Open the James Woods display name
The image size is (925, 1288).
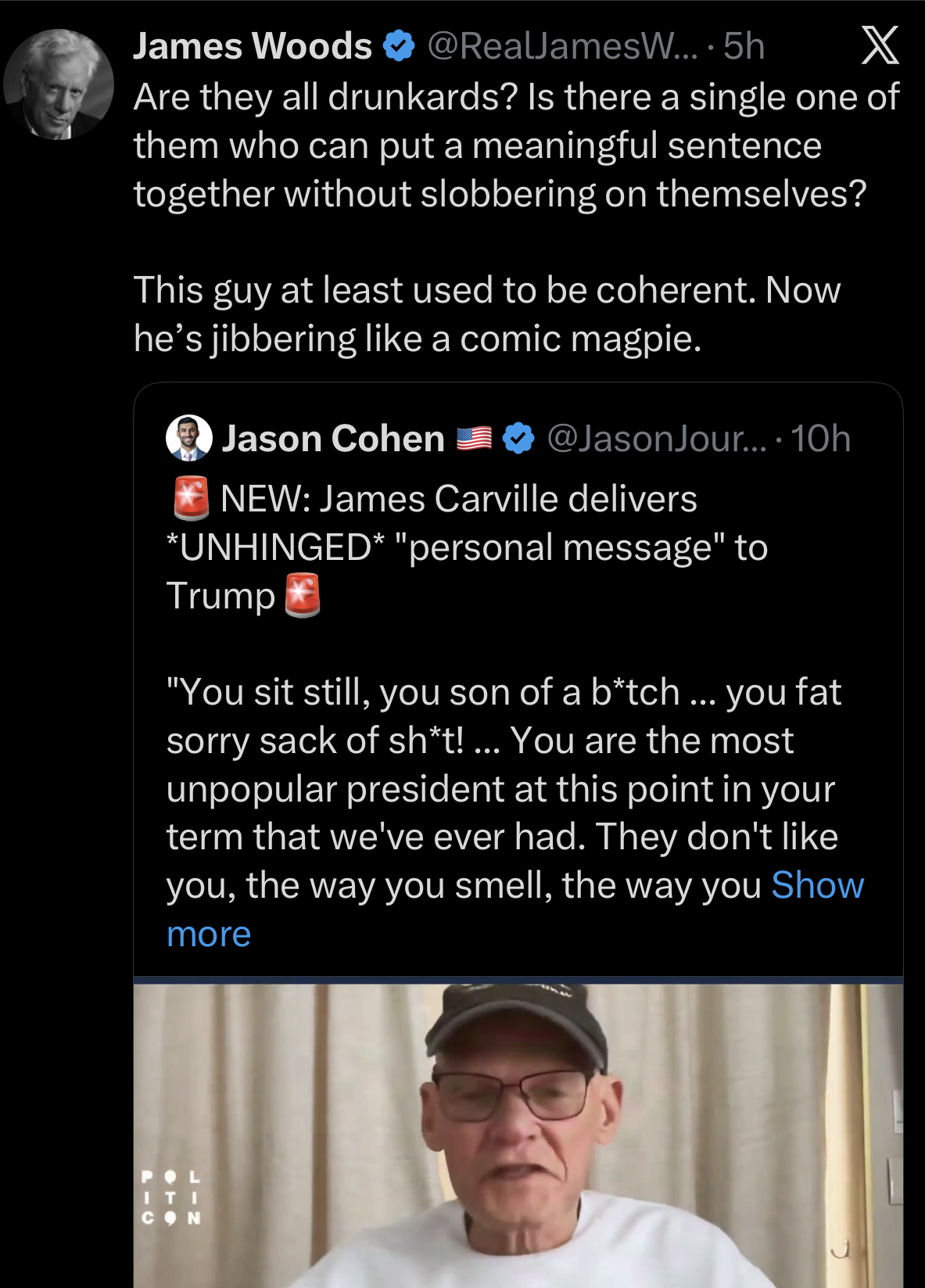click(253, 46)
